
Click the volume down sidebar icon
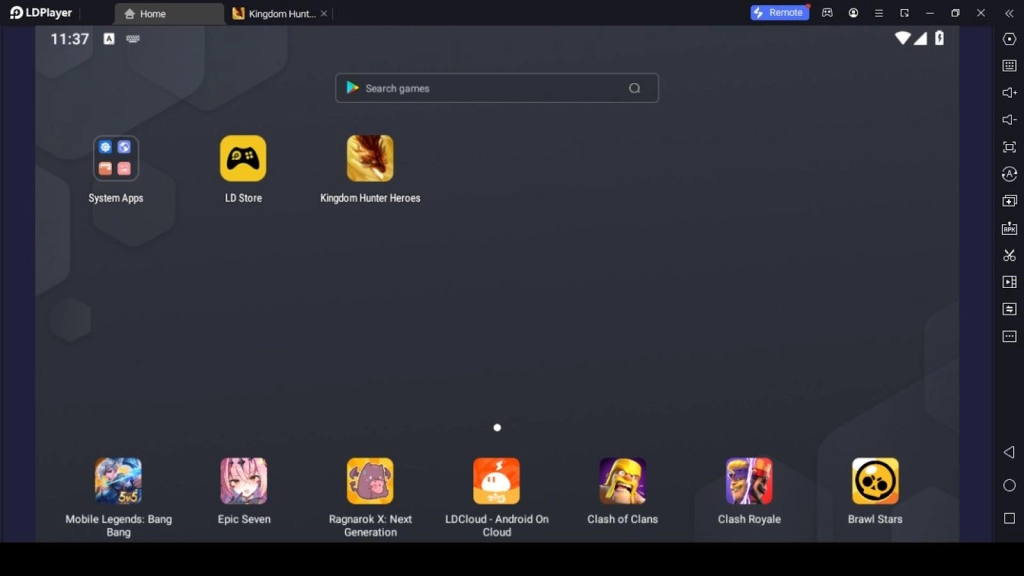1009,120
